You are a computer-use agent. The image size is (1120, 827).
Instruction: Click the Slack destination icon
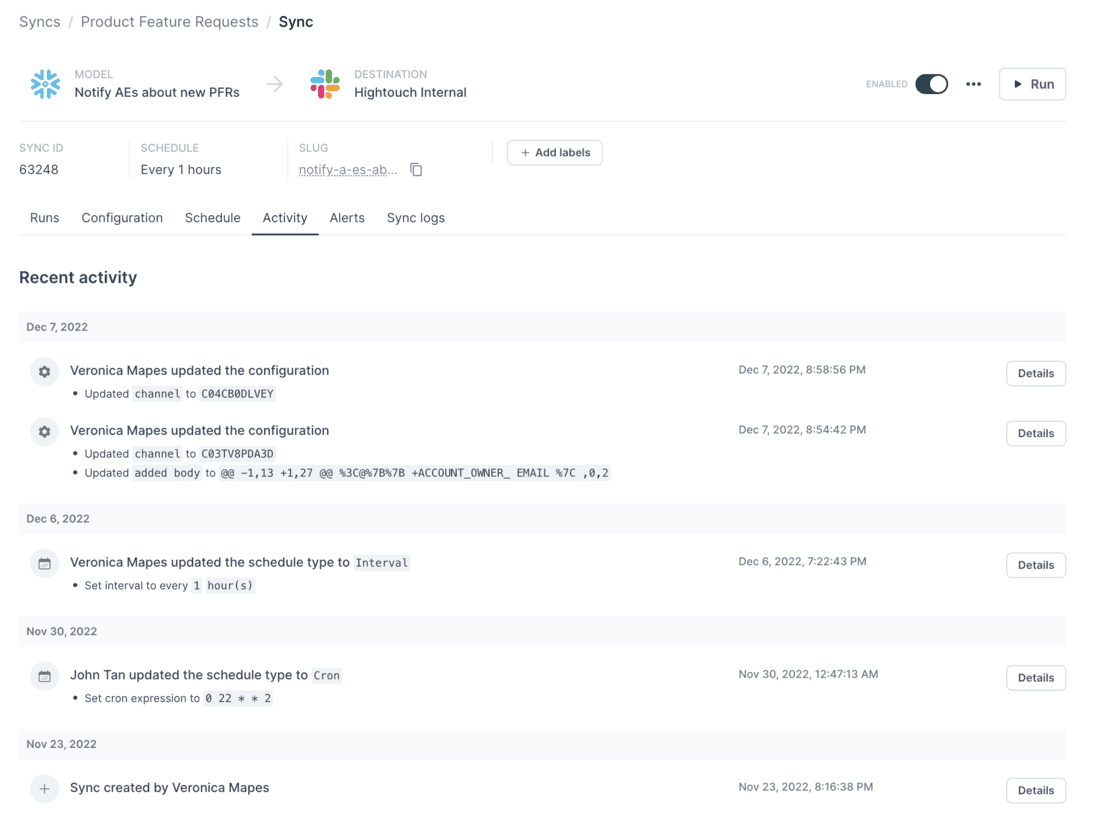325,84
